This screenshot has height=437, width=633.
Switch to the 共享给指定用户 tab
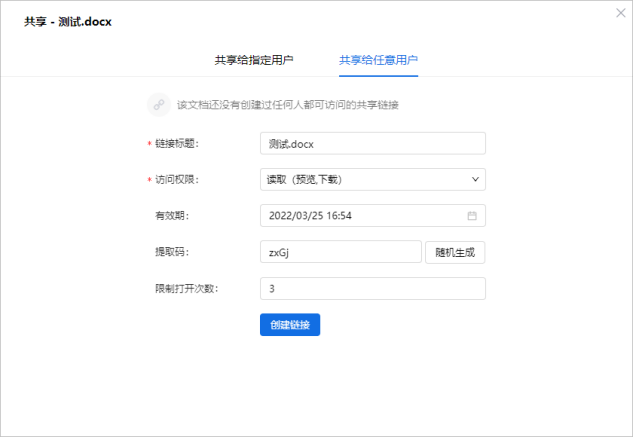(254, 60)
